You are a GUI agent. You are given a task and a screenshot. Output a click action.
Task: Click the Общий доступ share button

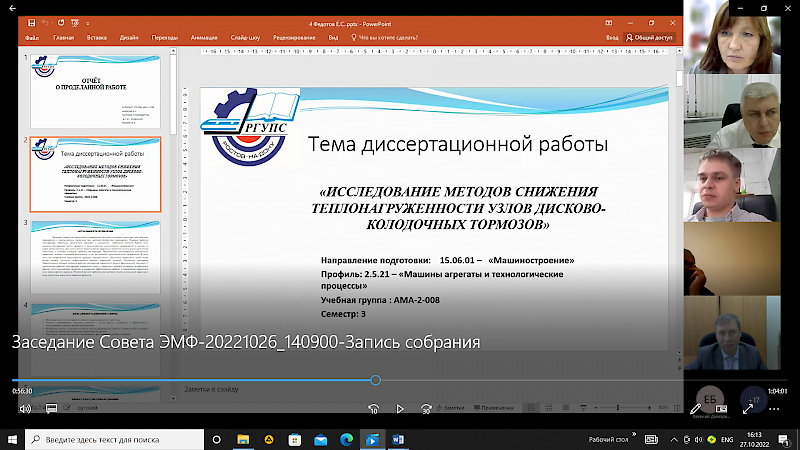click(651, 37)
